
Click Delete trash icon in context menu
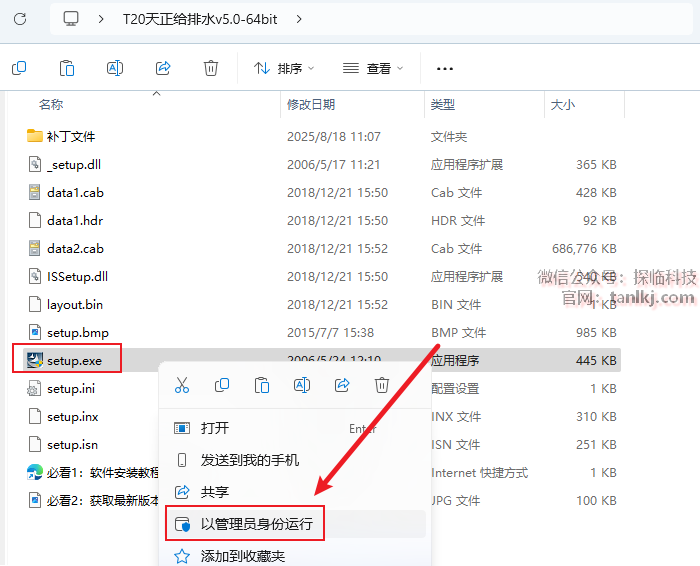tap(382, 385)
